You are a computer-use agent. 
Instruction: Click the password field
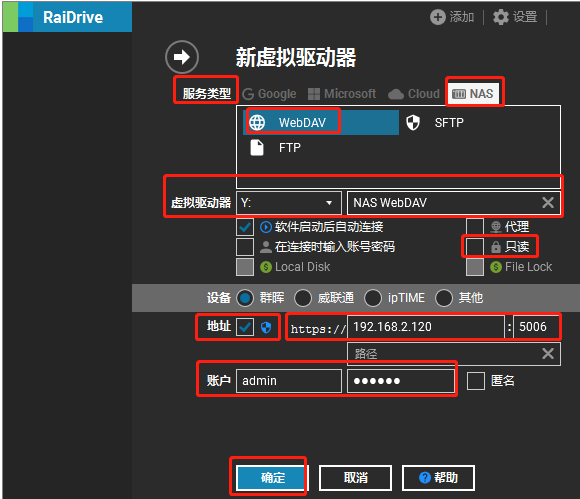coord(401,381)
